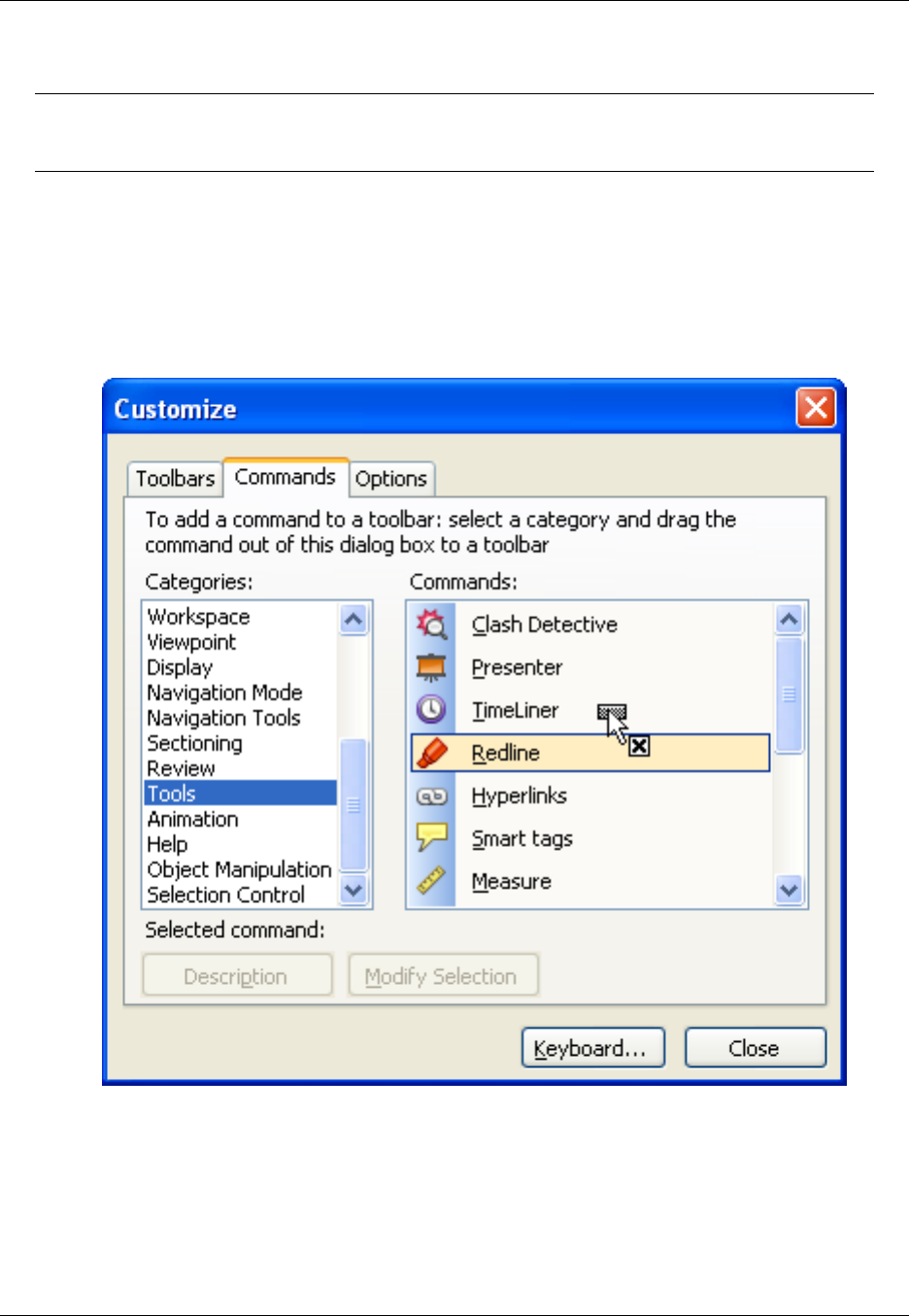Select the Animation category
The width and height of the screenshot is (909, 1316).
point(192,819)
